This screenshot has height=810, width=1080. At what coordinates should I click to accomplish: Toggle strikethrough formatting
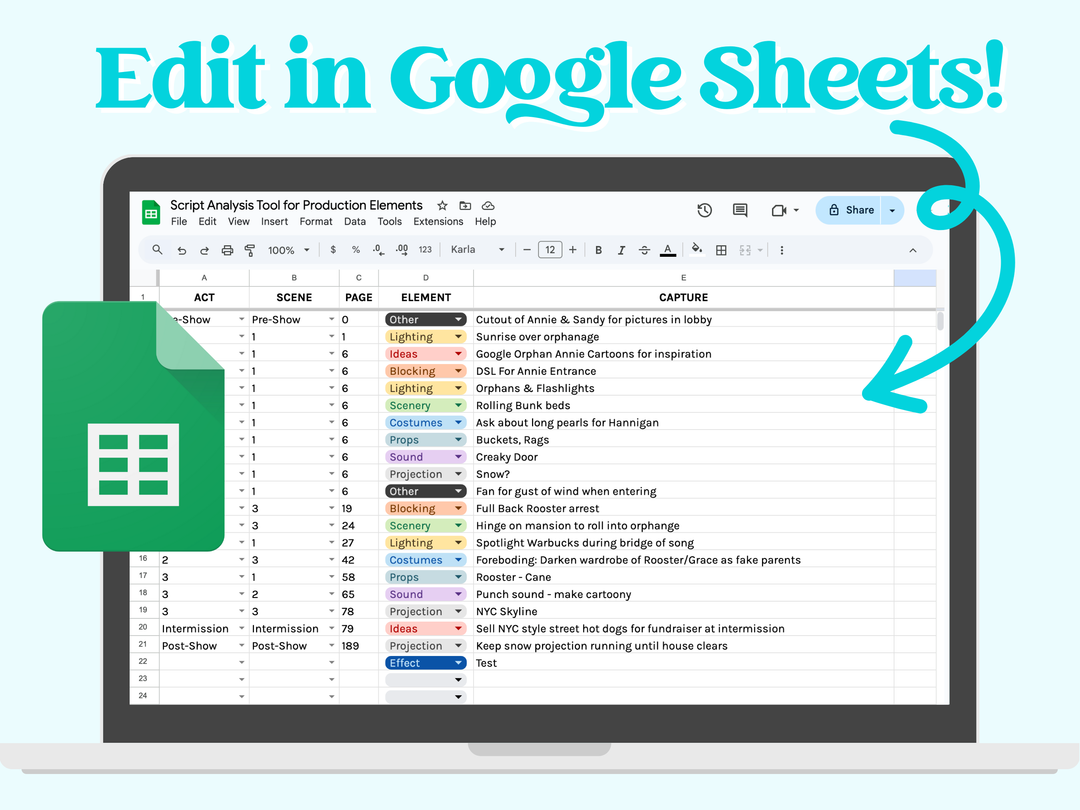645,250
